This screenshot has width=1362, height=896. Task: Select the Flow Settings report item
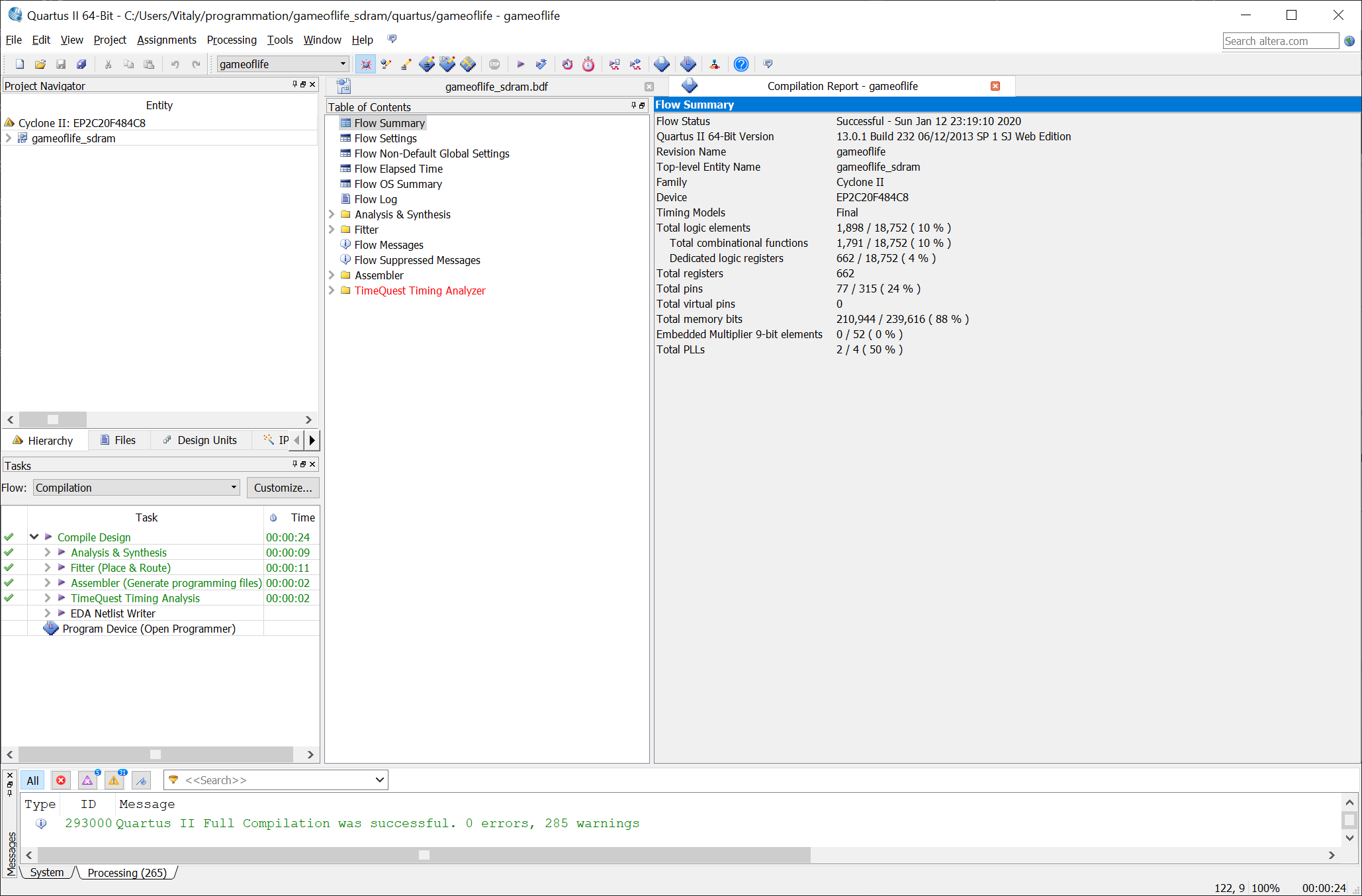tap(385, 138)
